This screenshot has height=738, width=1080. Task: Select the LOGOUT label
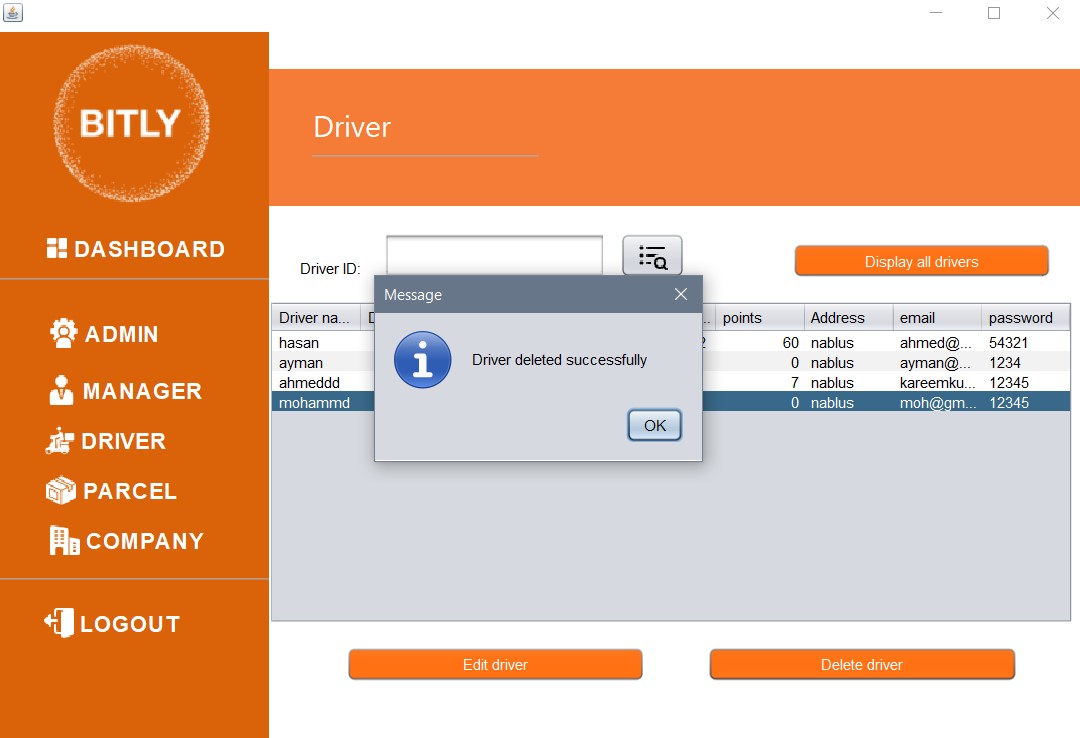[130, 624]
